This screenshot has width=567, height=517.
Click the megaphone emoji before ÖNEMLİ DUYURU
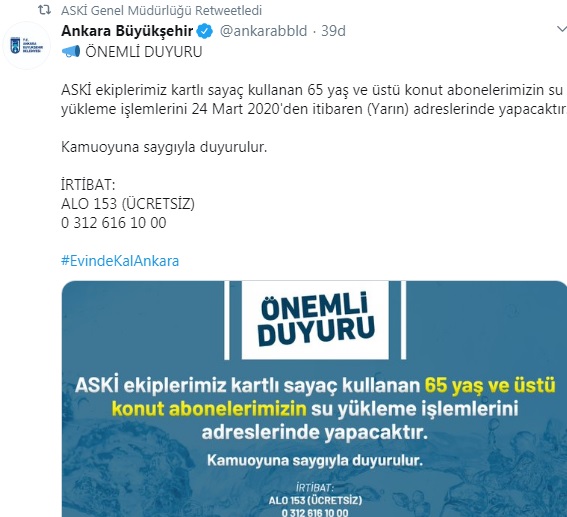tap(71, 52)
